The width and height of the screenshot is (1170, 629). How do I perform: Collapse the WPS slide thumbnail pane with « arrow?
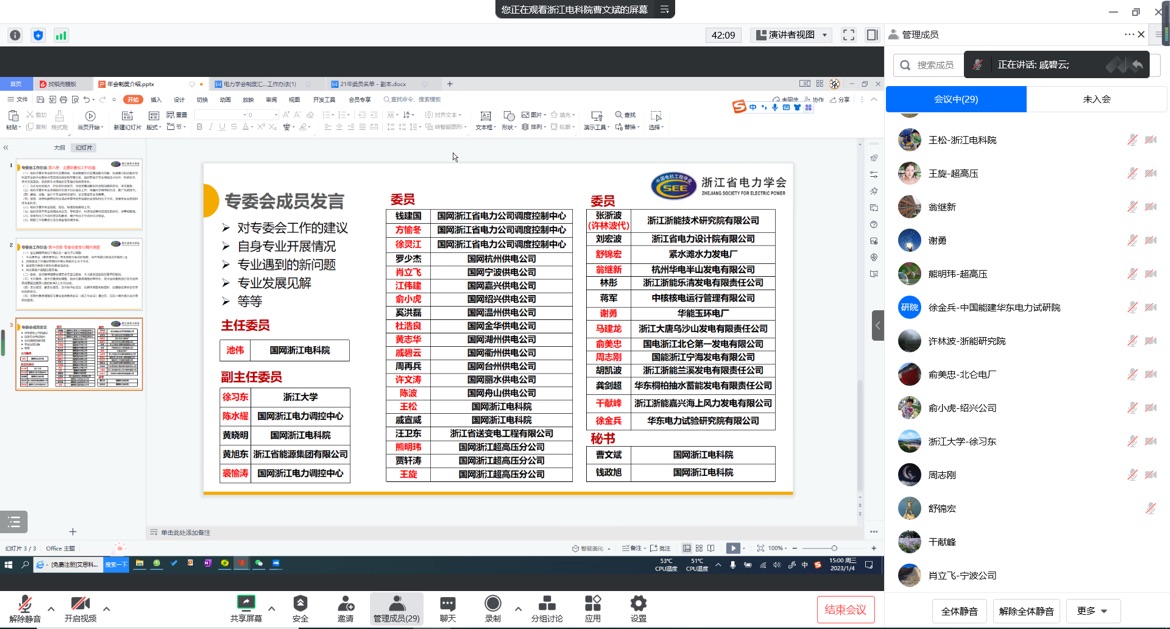point(6,148)
